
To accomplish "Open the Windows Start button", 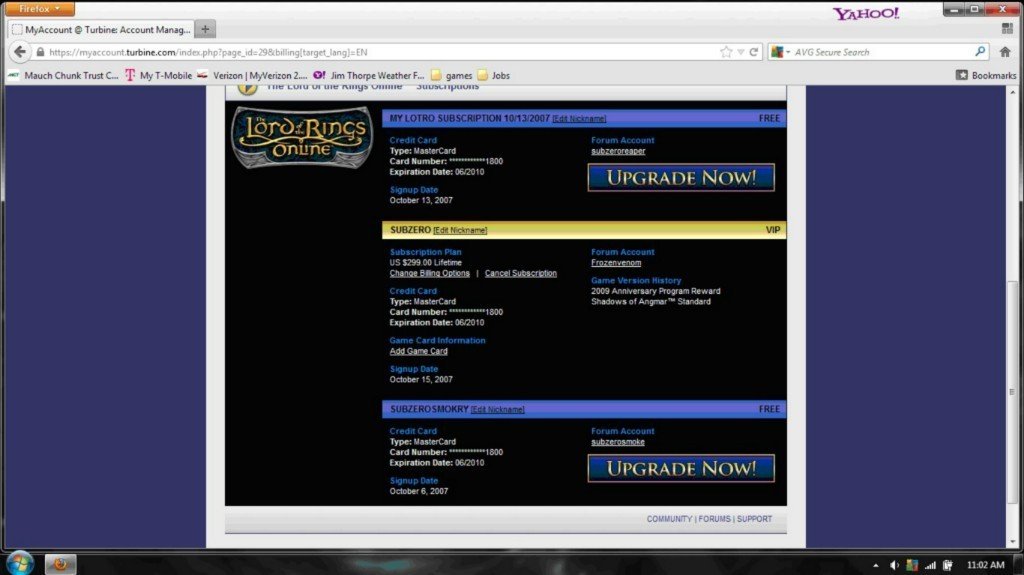I will coord(20,563).
